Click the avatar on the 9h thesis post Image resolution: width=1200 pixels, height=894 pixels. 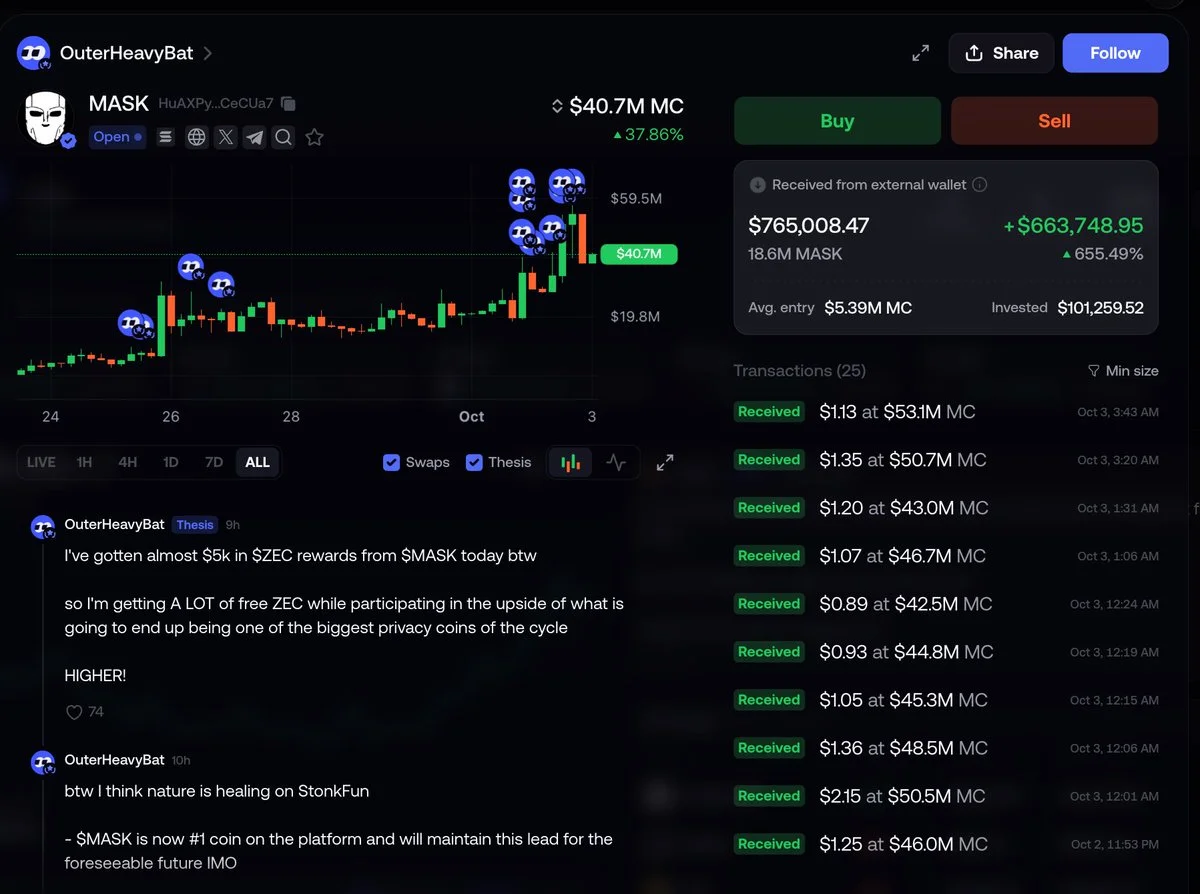coord(42,526)
